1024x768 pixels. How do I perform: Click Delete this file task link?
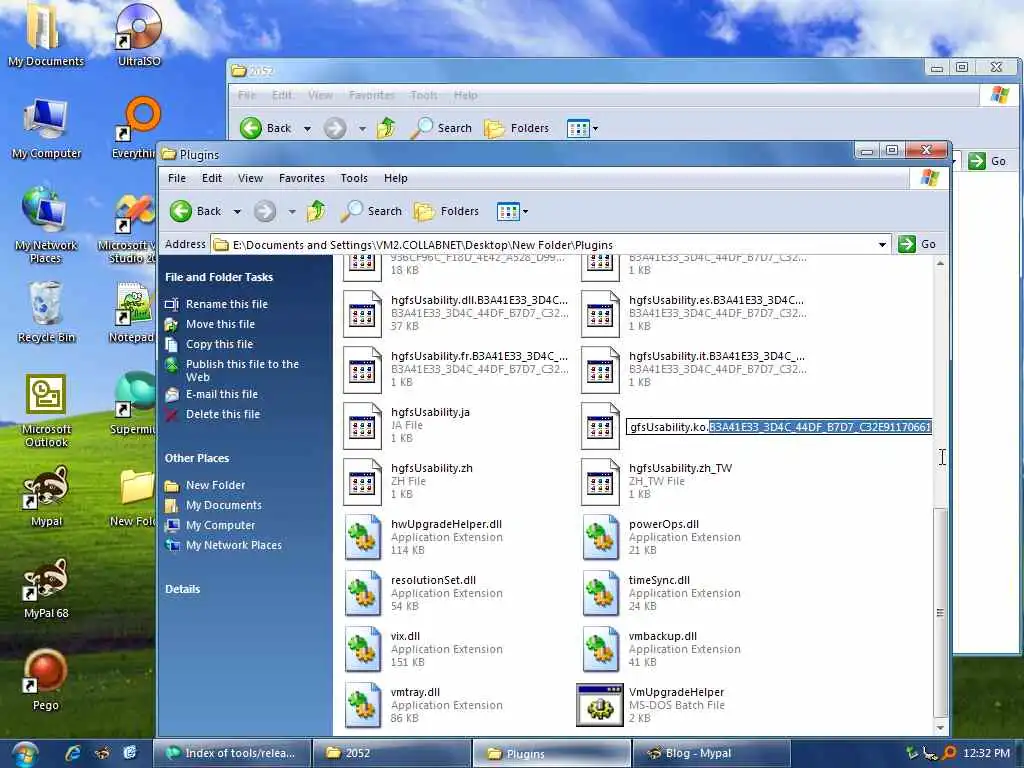[x=223, y=414]
